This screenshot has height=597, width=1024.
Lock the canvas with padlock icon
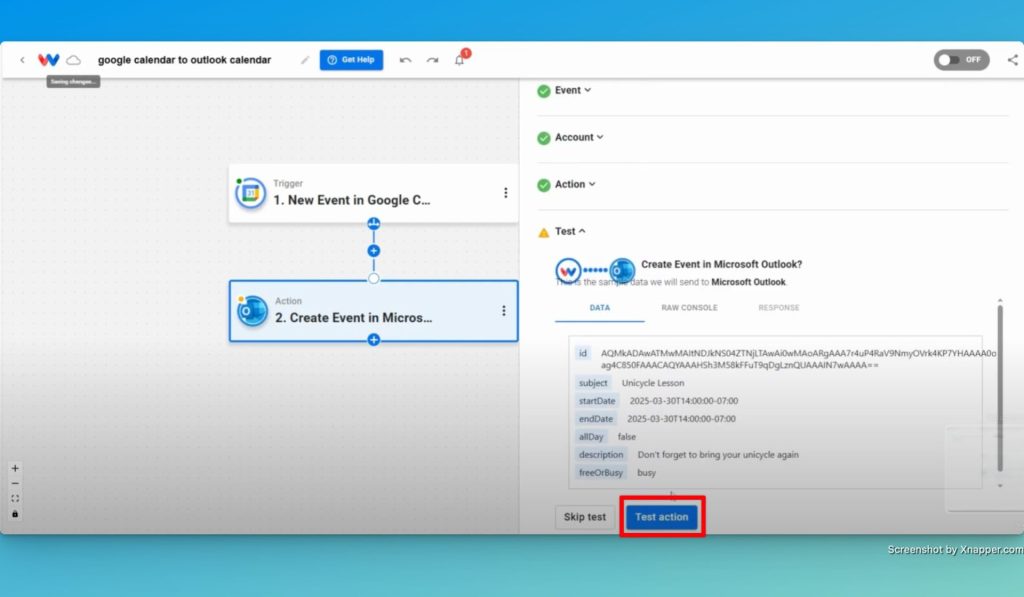coord(15,514)
